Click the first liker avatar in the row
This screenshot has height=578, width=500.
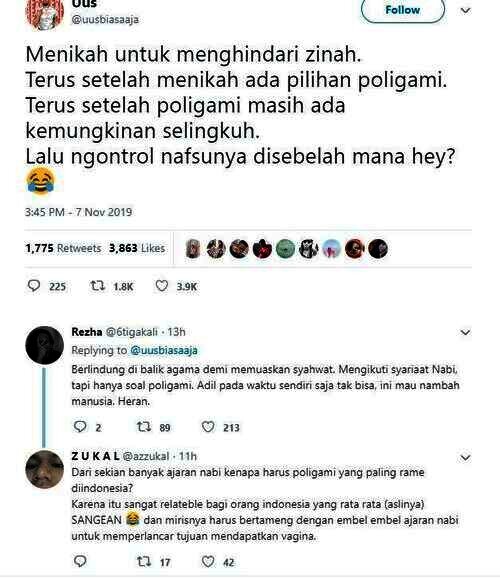point(193,248)
